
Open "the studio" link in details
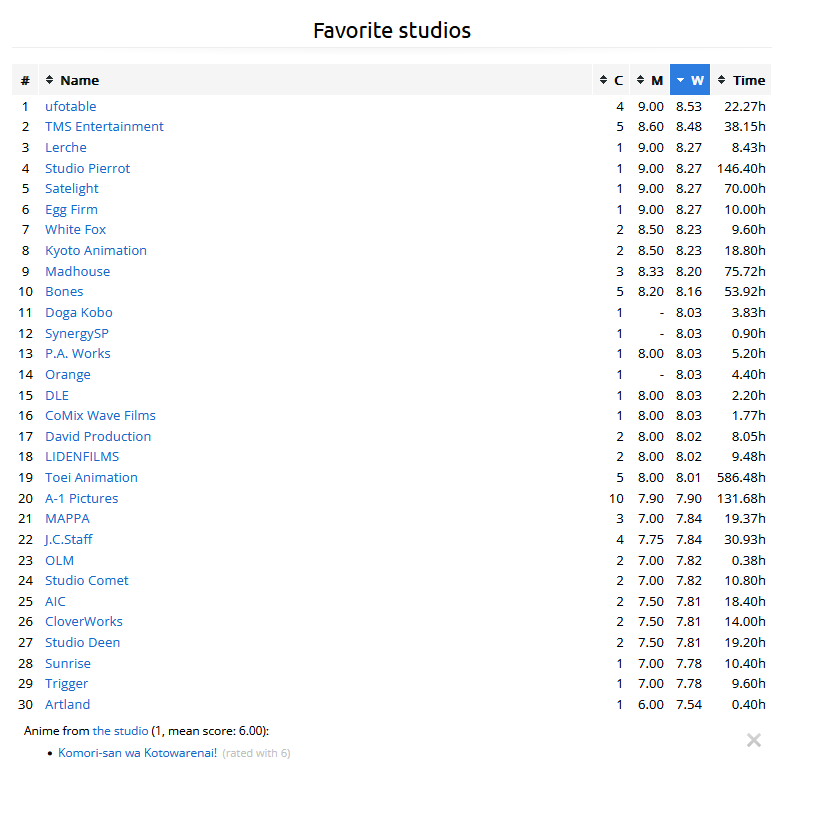tap(120, 731)
